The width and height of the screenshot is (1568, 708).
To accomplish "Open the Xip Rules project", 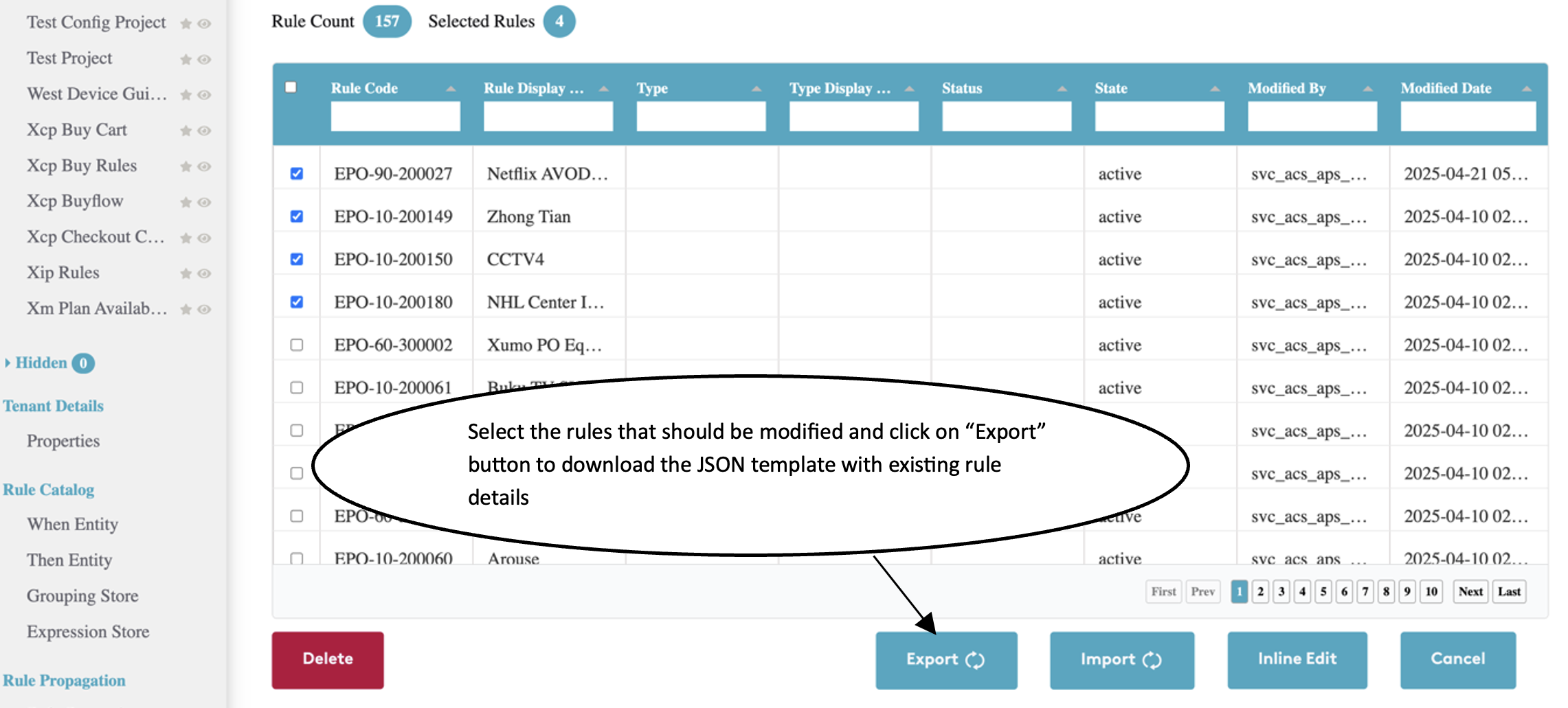I will (x=63, y=273).
